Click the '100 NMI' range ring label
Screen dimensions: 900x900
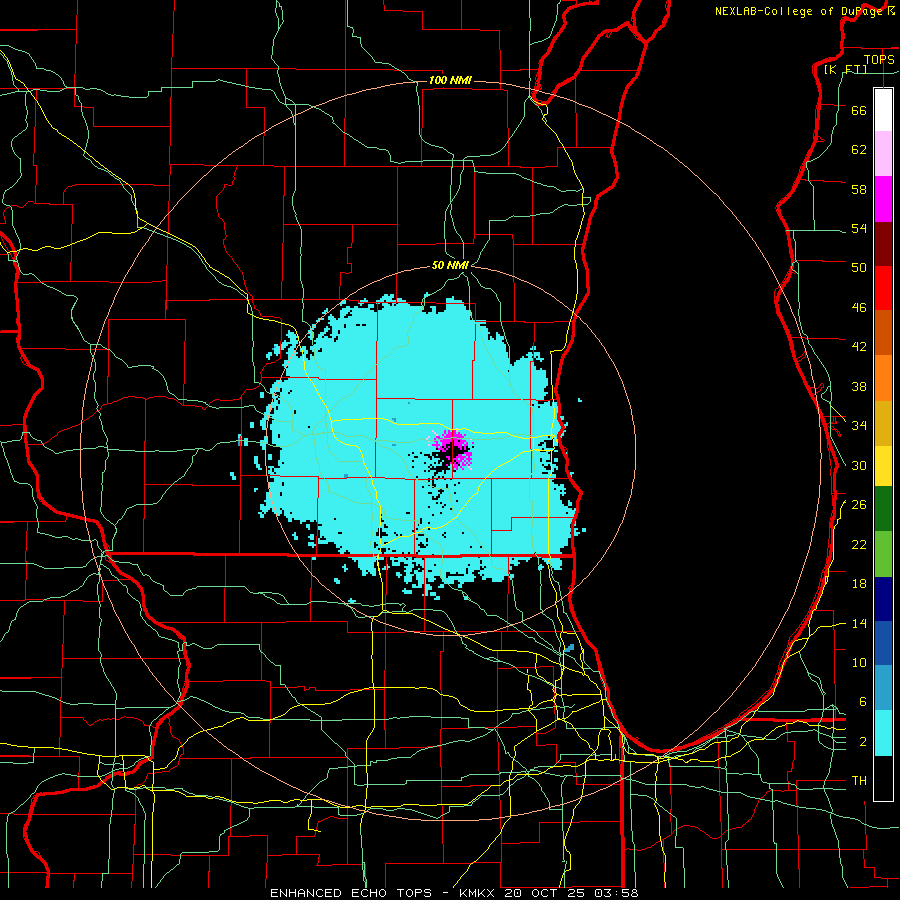(450, 80)
